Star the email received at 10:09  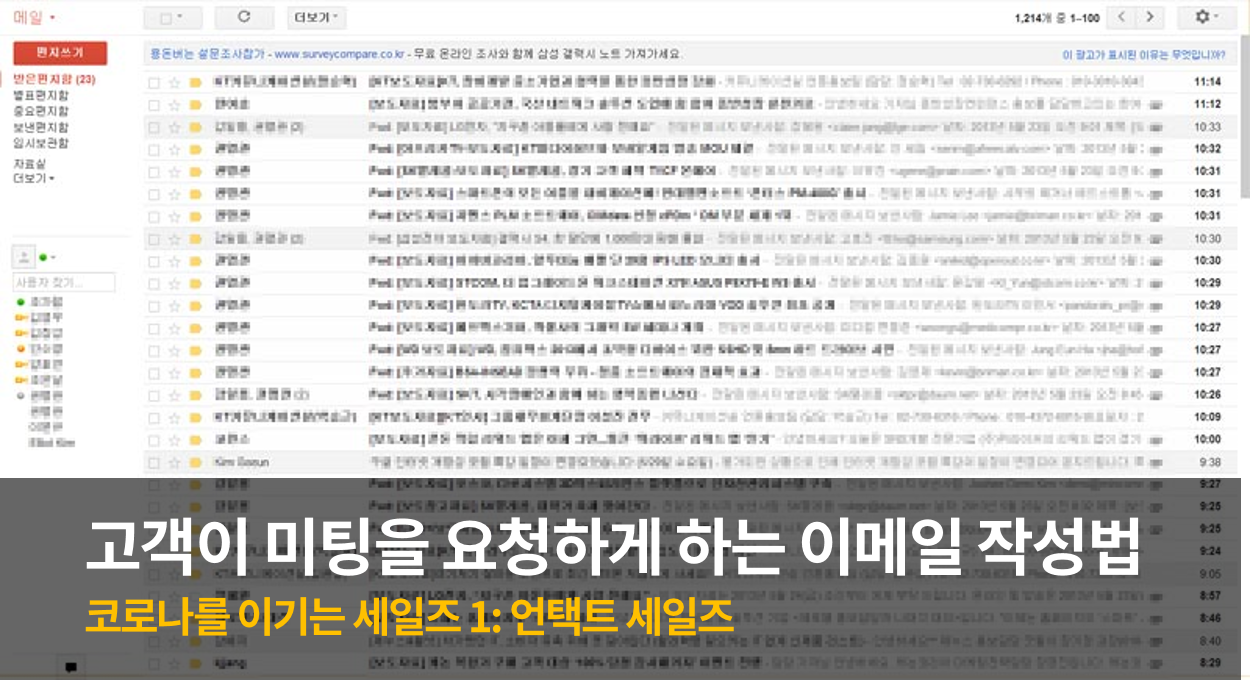(x=174, y=417)
